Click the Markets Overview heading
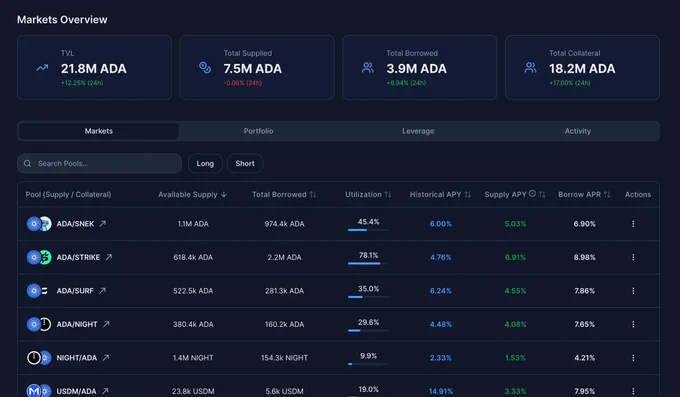 (x=62, y=20)
